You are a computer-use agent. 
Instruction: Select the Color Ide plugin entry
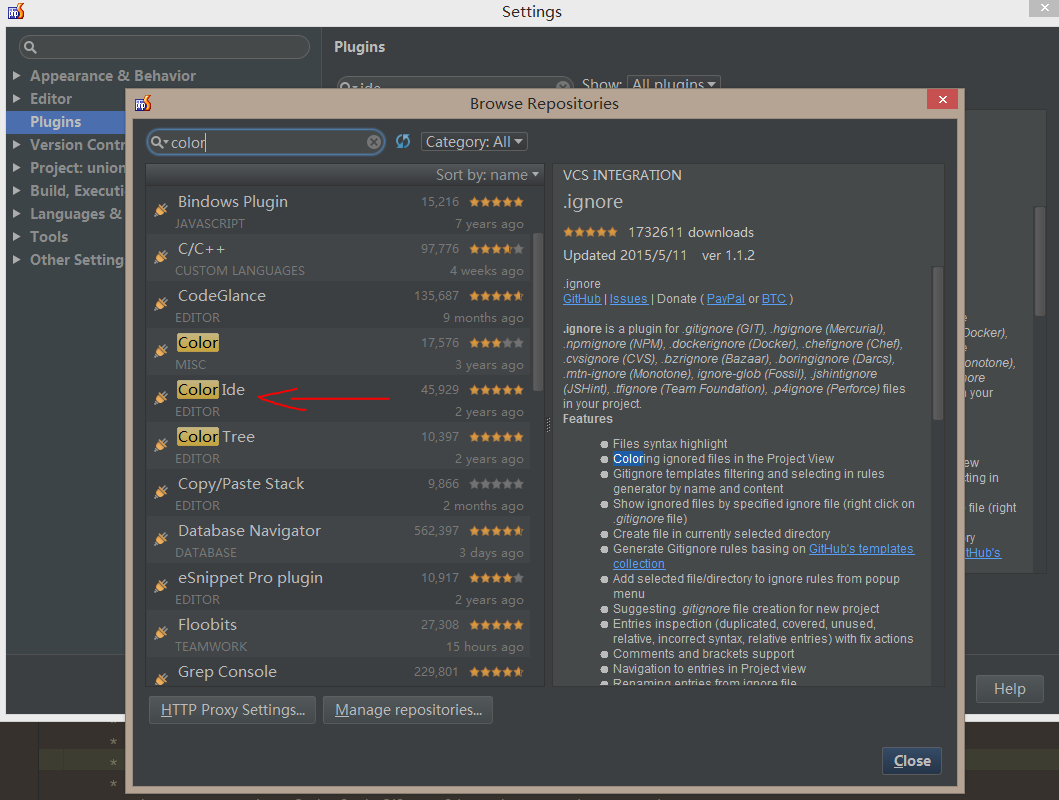pos(339,399)
